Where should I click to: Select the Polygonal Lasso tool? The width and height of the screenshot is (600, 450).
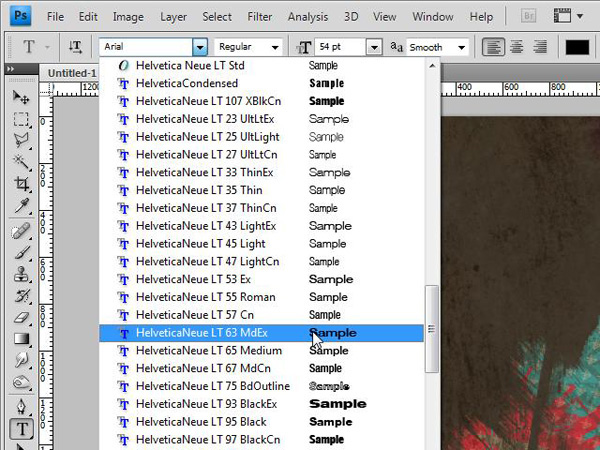[21, 140]
